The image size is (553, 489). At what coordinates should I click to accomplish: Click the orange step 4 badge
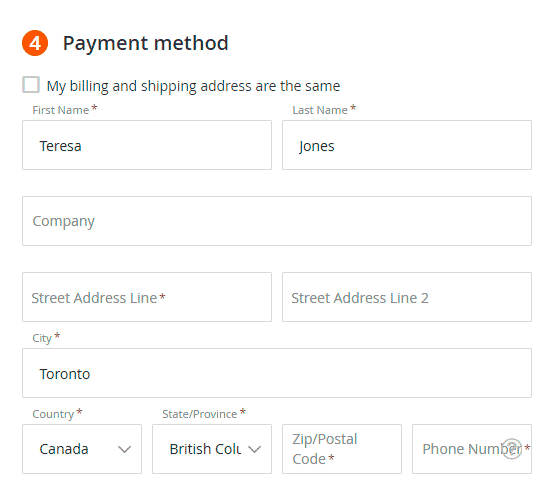pyautogui.click(x=35, y=43)
